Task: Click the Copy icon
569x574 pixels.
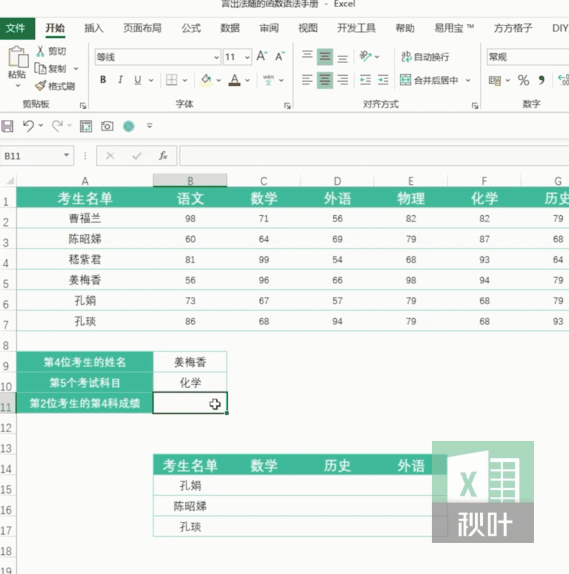Action: tap(40, 68)
